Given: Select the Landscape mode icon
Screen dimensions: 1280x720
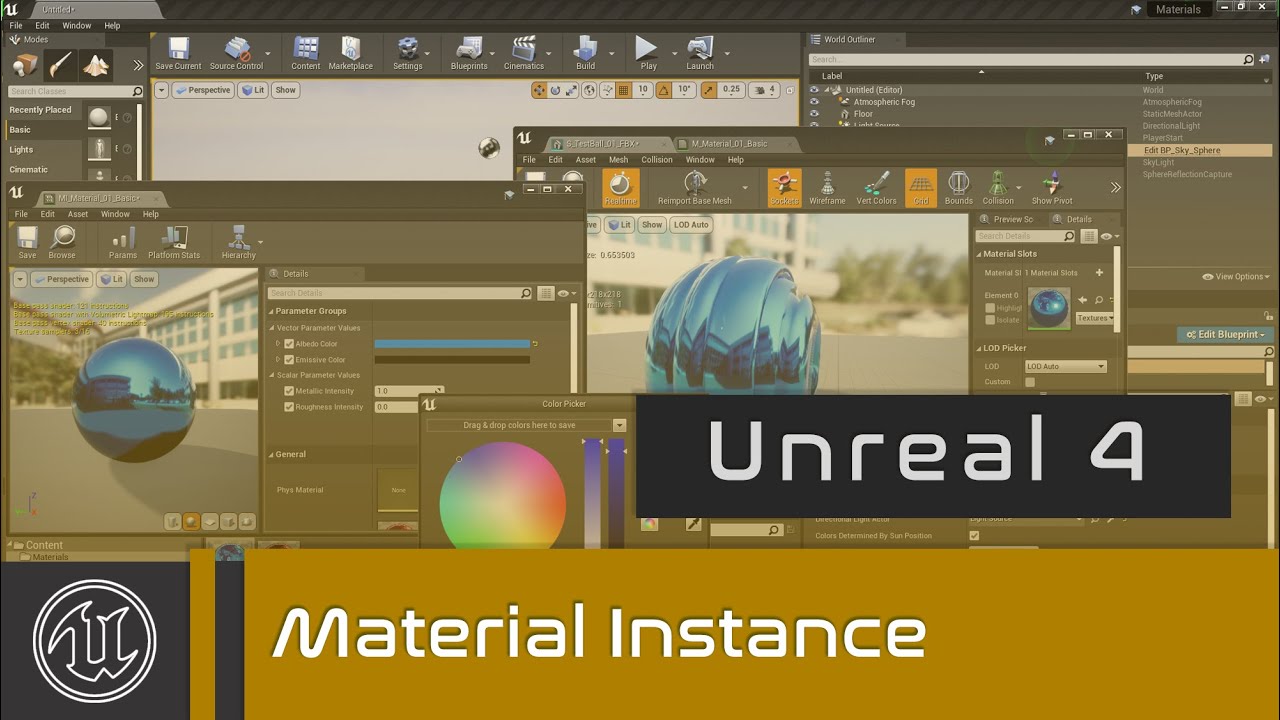Looking at the screenshot, I should 96,65.
